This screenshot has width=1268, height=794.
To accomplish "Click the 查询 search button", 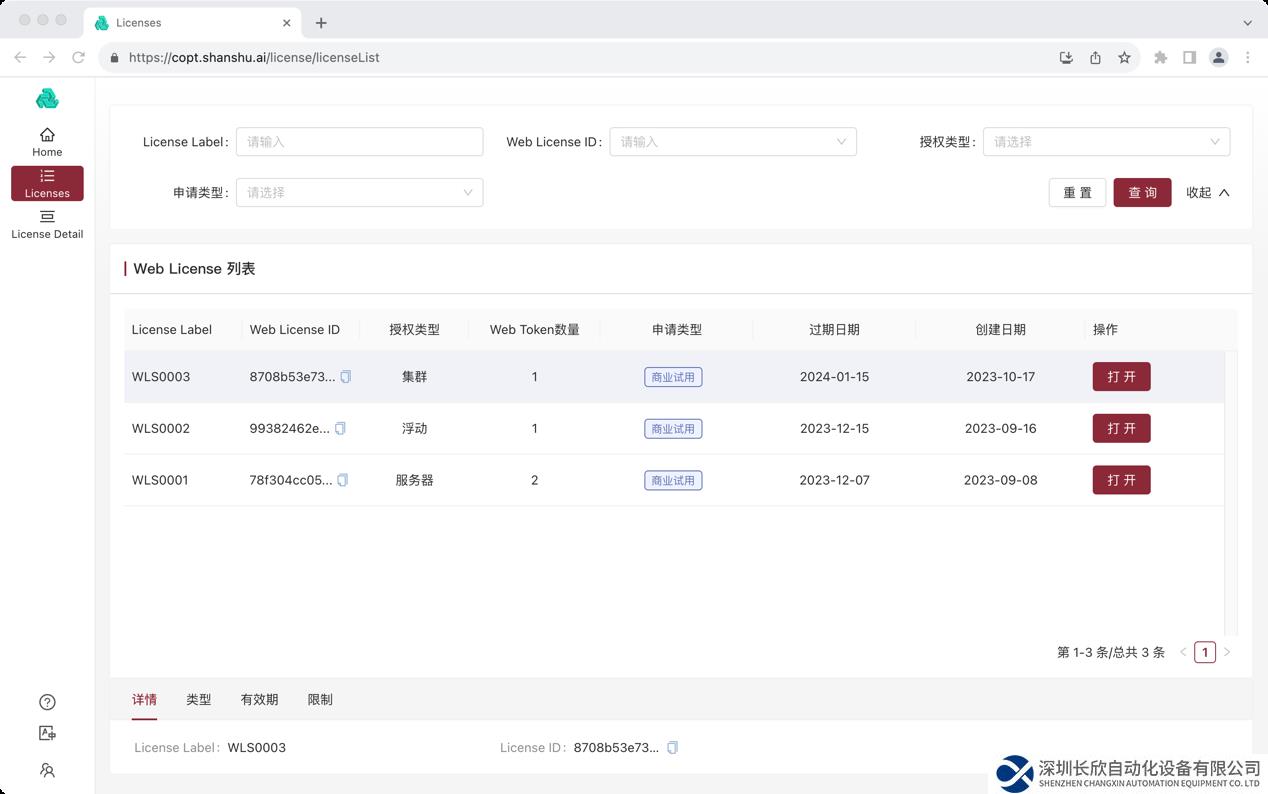I will [1142, 193].
